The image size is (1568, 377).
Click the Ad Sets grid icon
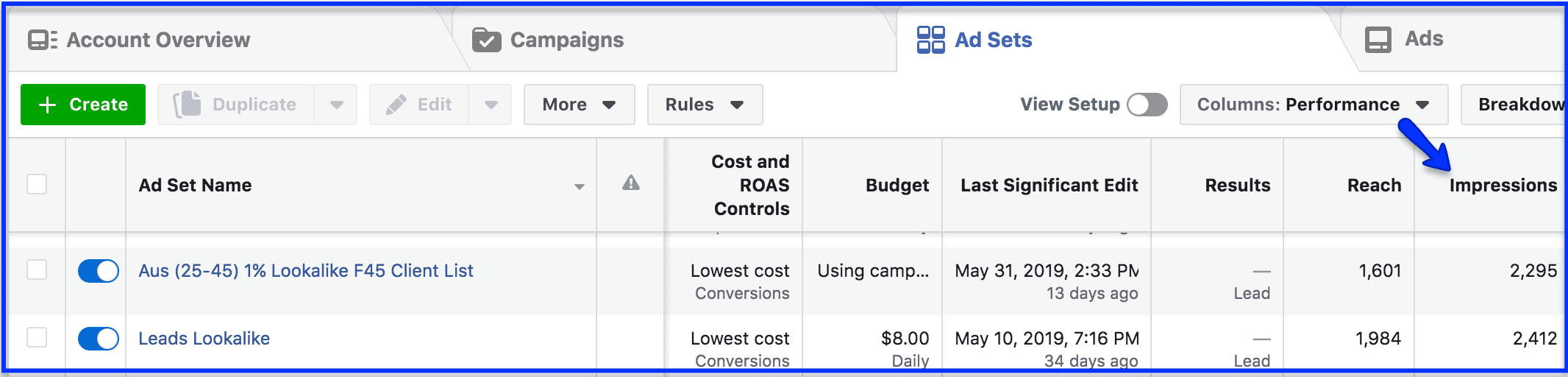pos(930,40)
